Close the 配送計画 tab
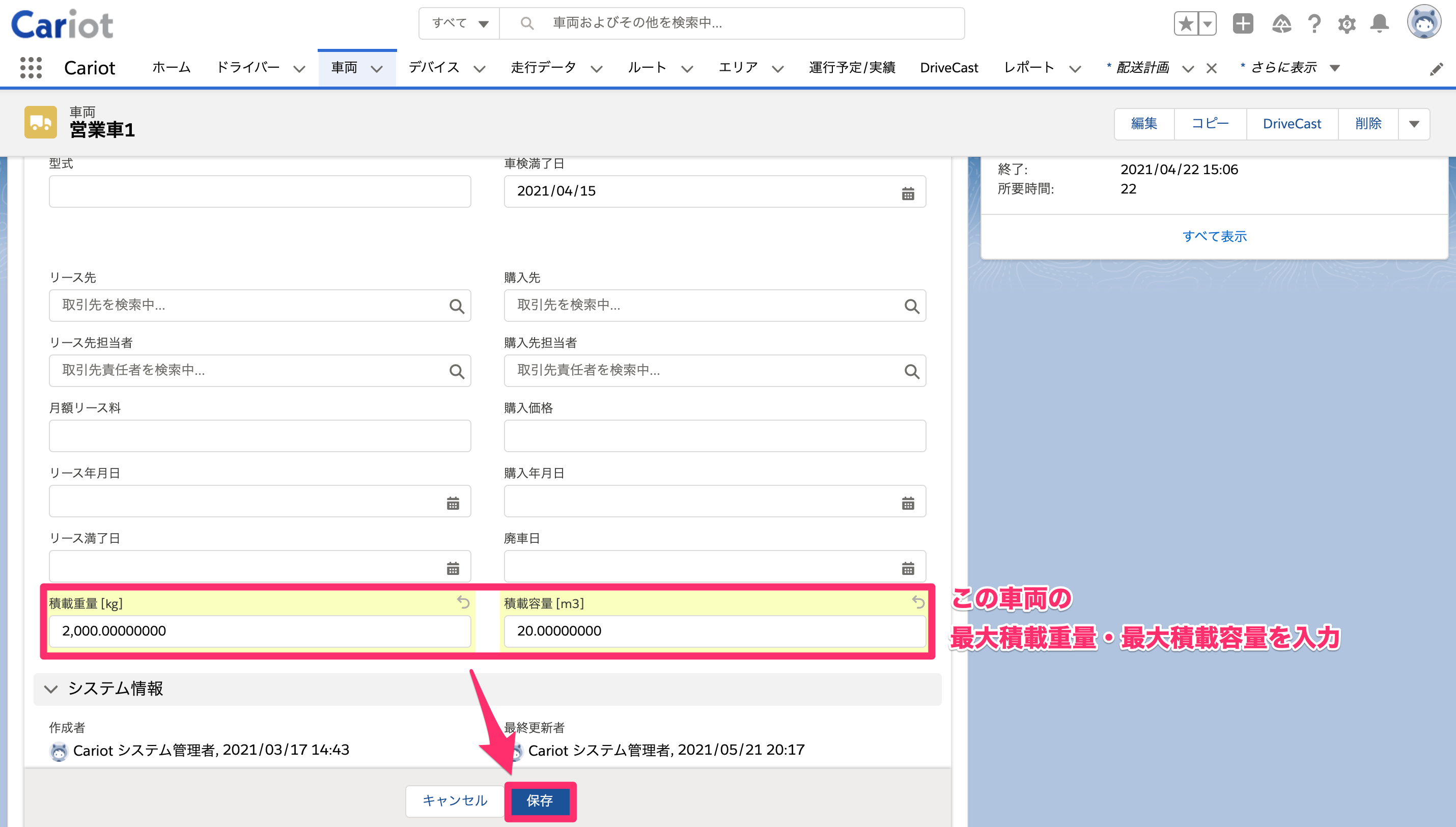1456x827 pixels. point(1211,68)
